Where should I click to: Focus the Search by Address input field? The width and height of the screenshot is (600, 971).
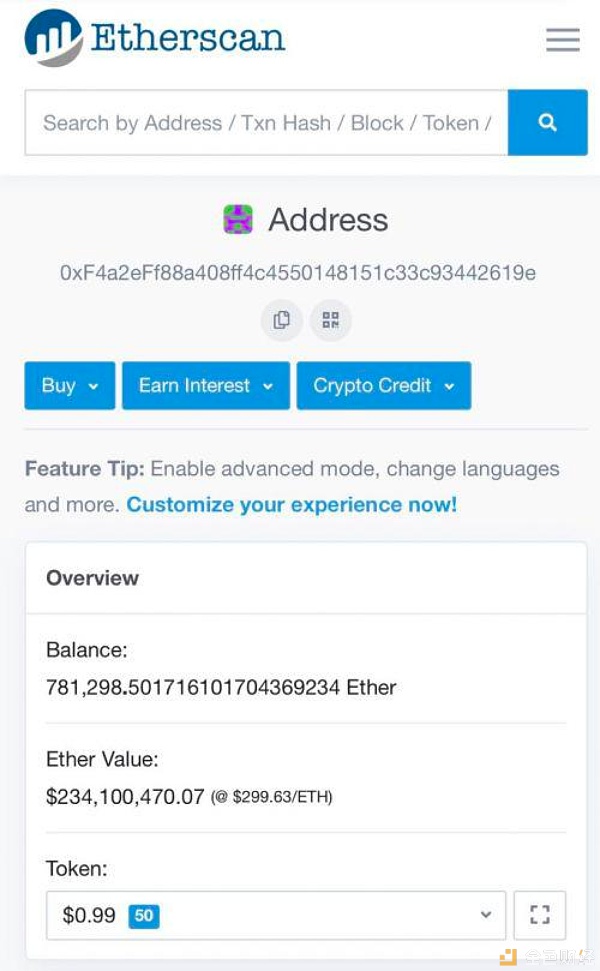pyautogui.click(x=266, y=123)
